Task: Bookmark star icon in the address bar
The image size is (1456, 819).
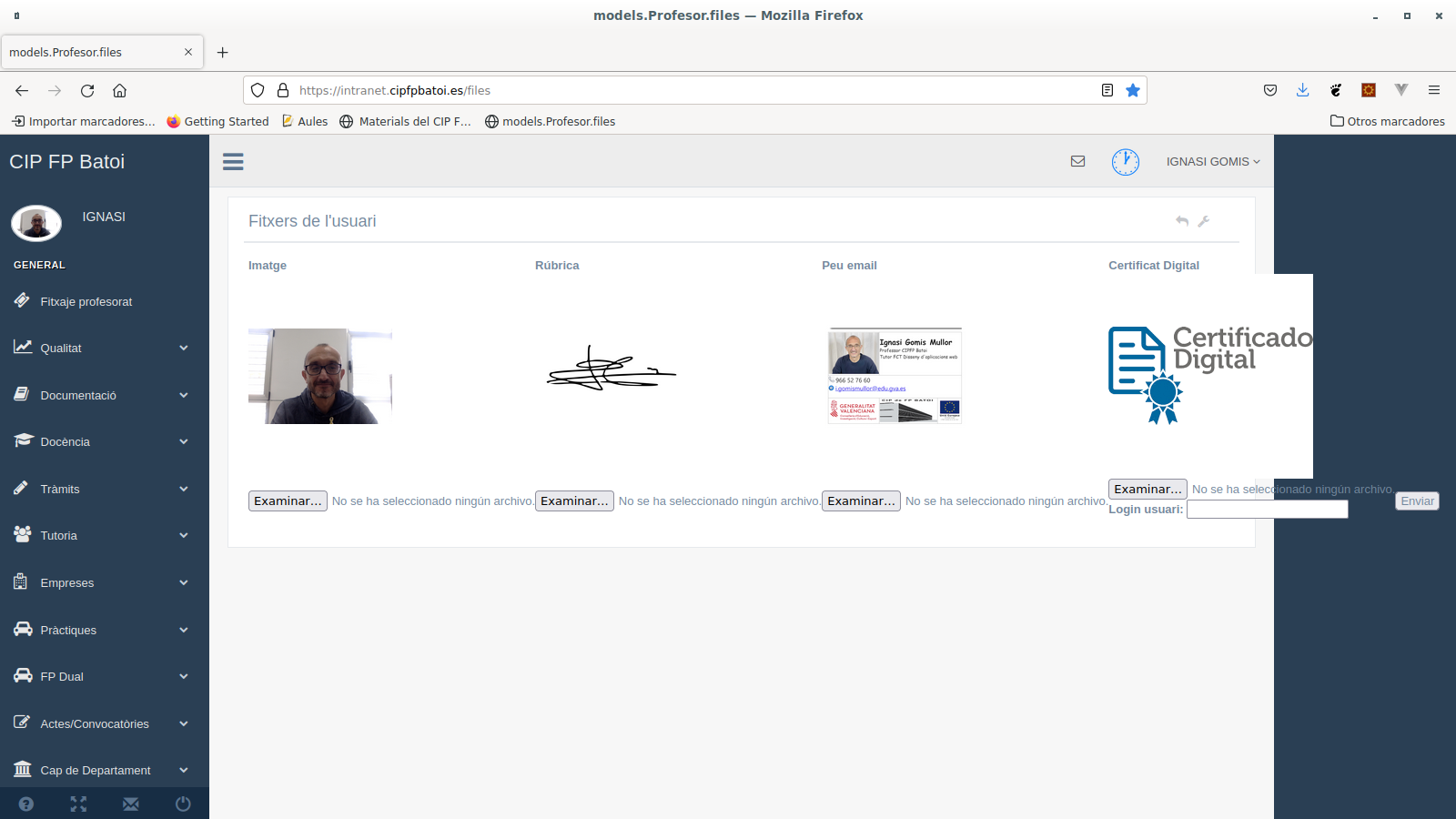Action: (1132, 90)
